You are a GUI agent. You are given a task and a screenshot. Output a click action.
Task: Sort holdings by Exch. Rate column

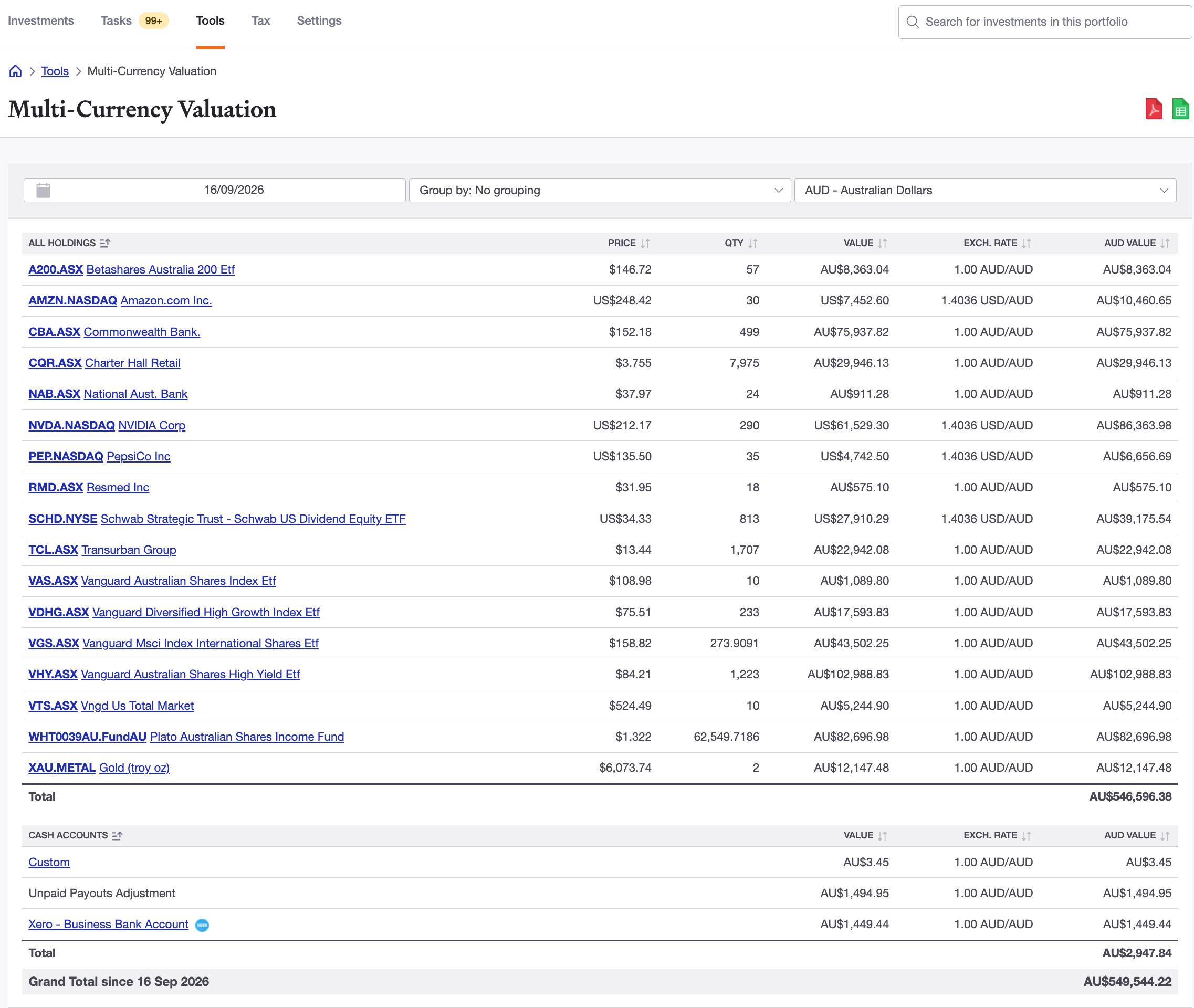click(x=1027, y=244)
